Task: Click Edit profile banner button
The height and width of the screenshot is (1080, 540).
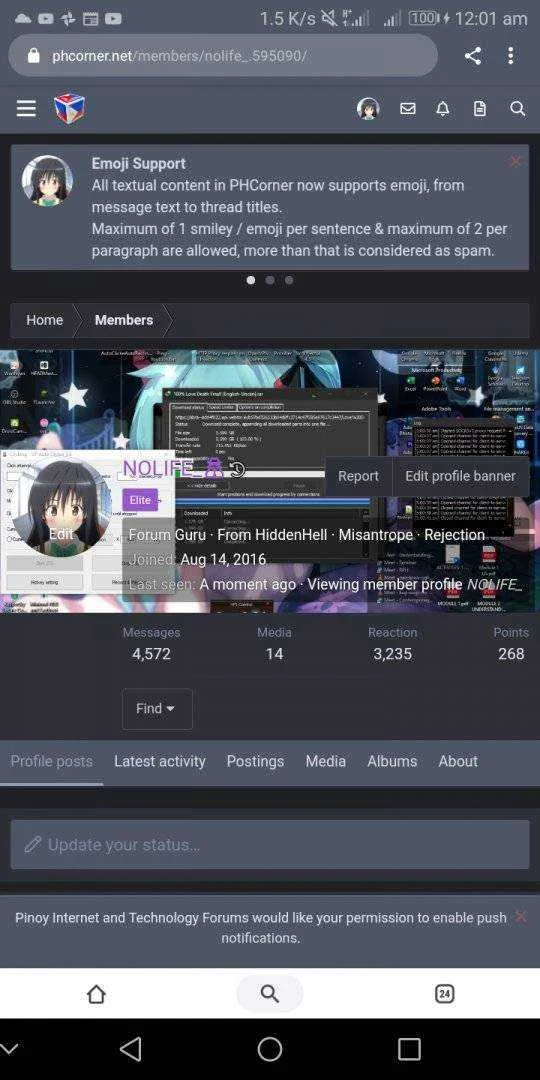Action: 460,476
